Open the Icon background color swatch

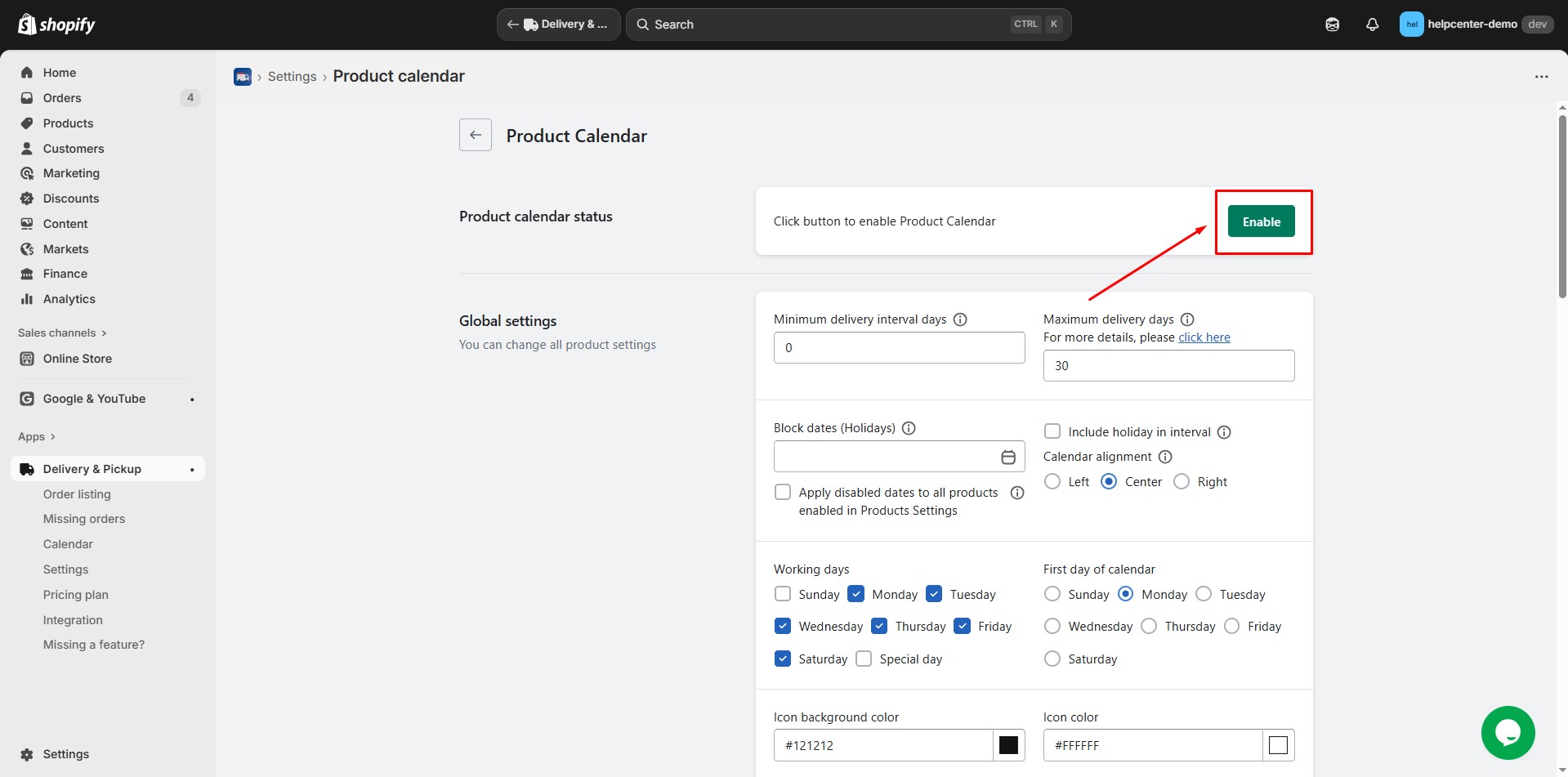click(x=1008, y=744)
